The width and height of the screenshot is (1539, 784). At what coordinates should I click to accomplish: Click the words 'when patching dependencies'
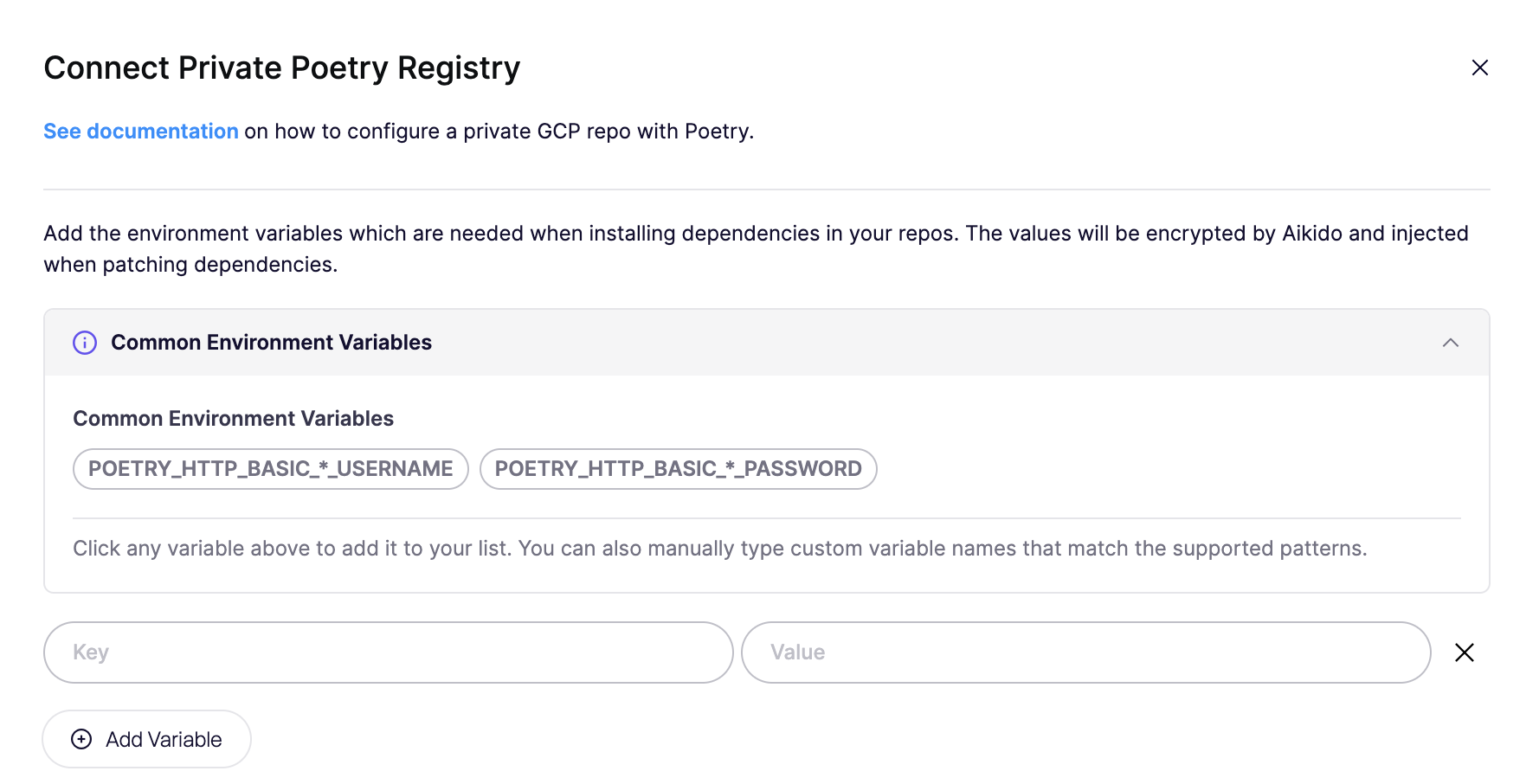click(x=190, y=265)
